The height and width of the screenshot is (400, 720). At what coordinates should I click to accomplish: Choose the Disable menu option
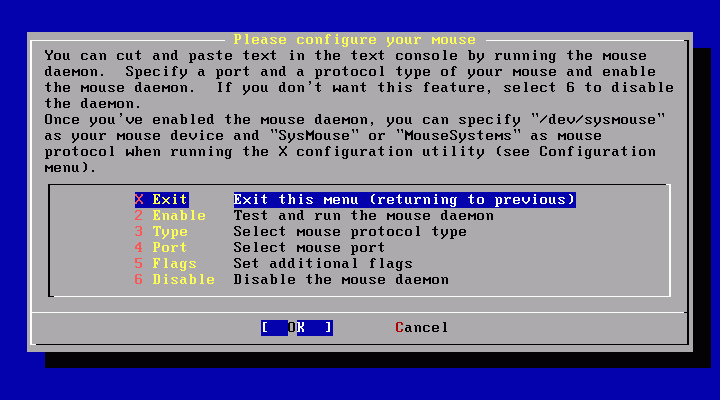tap(292, 280)
